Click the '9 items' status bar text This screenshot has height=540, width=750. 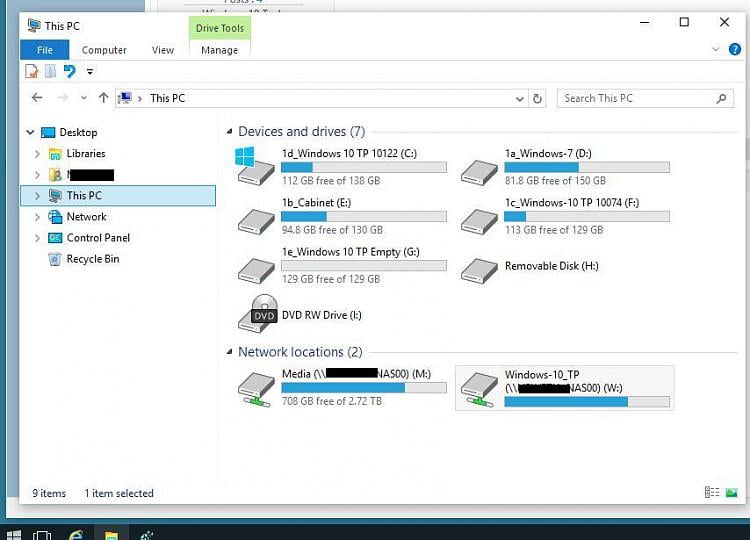click(x=49, y=493)
